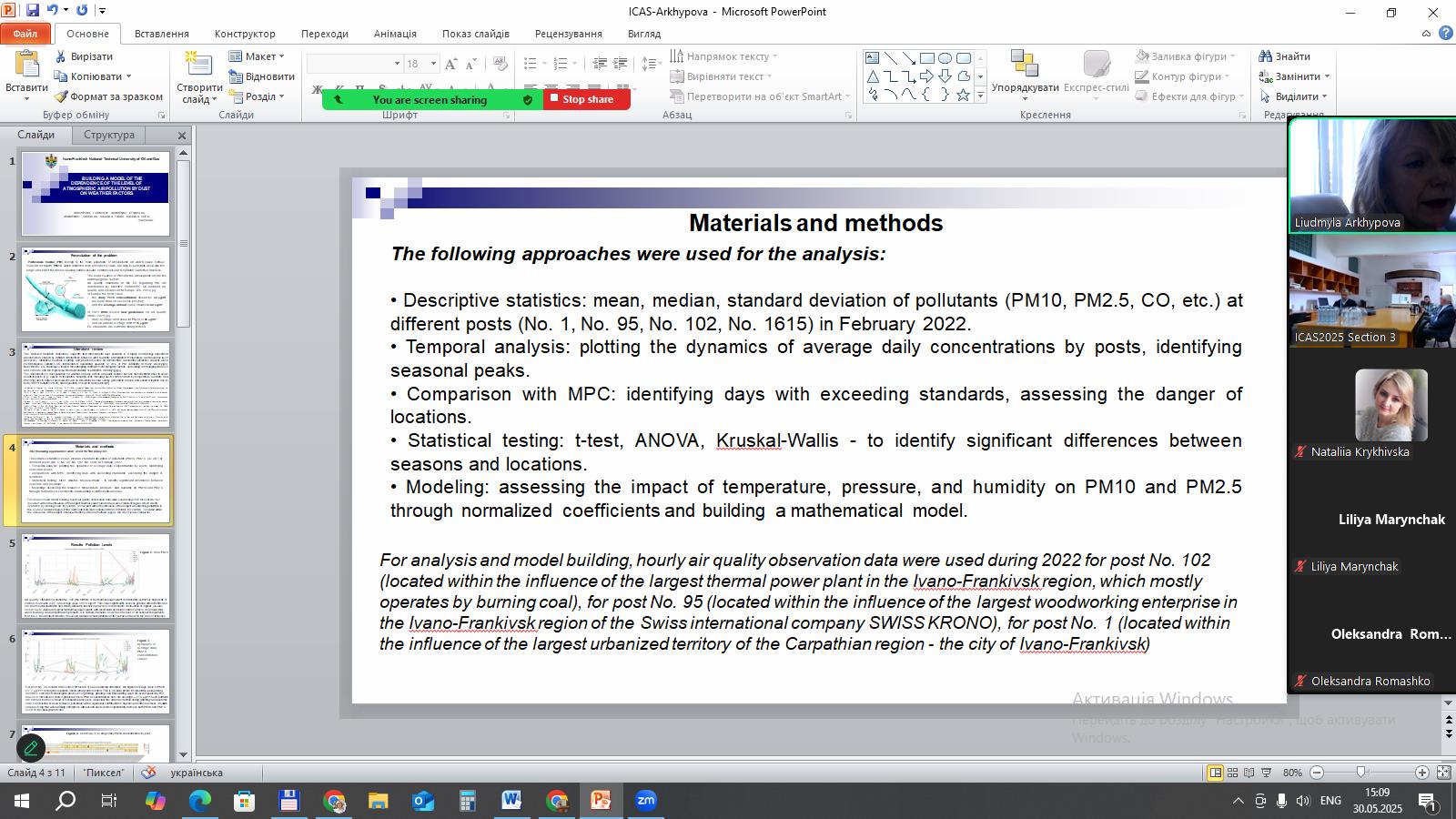Open the Переходи (Transitions) ribbon tab

point(325,34)
